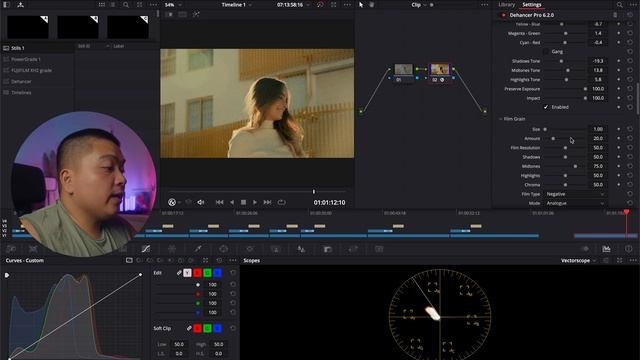This screenshot has width=640, height=360.
Task: Open the Scopes palette icon
Action: coord(607,249)
